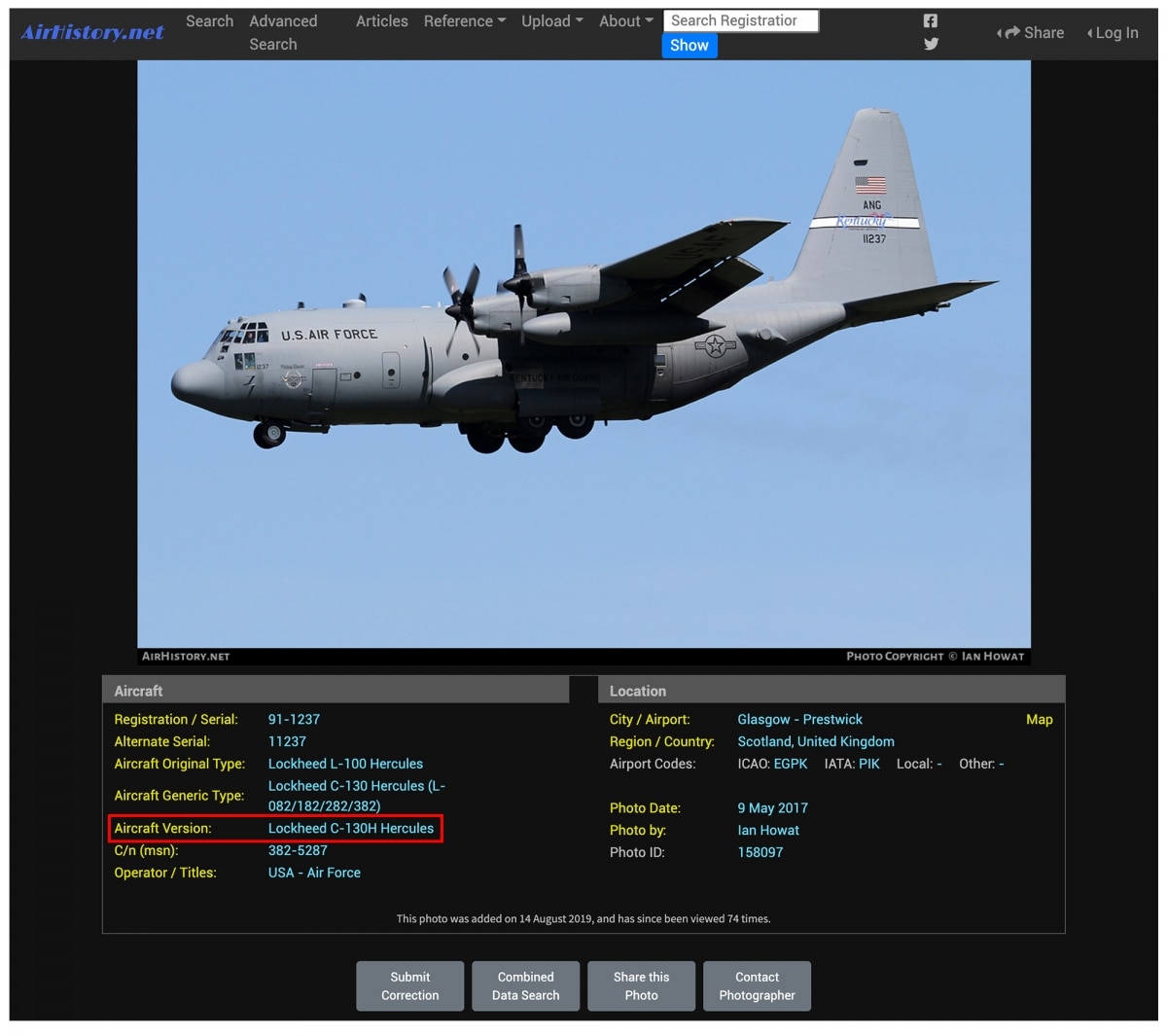The width and height of the screenshot is (1167, 1036).
Task: Open the Articles menu item
Action: [x=381, y=21]
